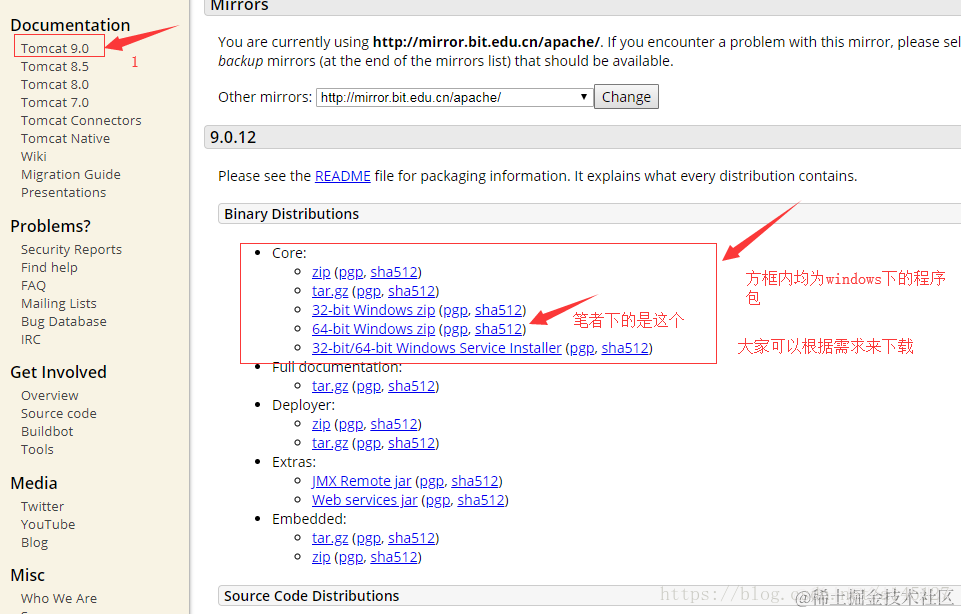Open sha512 for 64-bit Windows zip
Image resolution: width=961 pixels, height=614 pixels.
(499, 329)
